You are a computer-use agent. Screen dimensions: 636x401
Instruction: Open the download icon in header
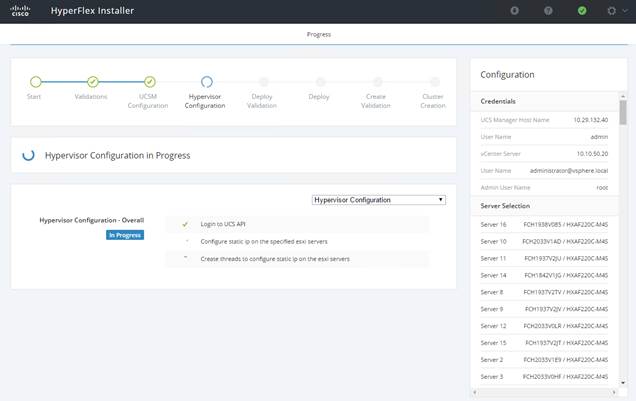pos(514,11)
